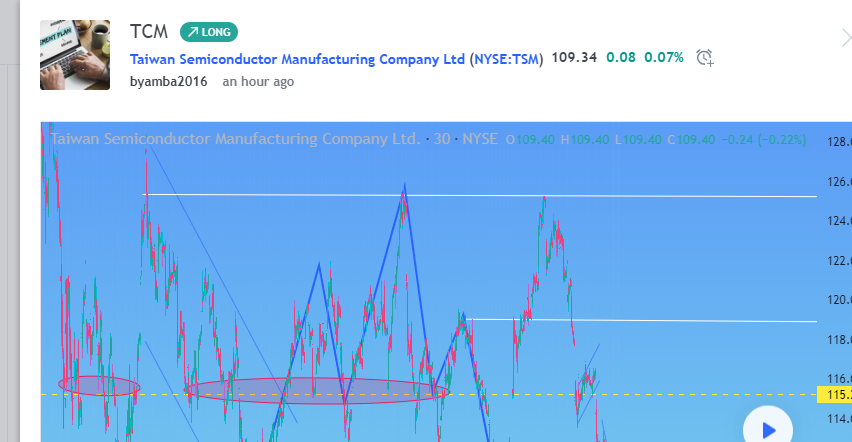Open the NYSE:TSM ticker link
852x442 pixels.
point(507,59)
